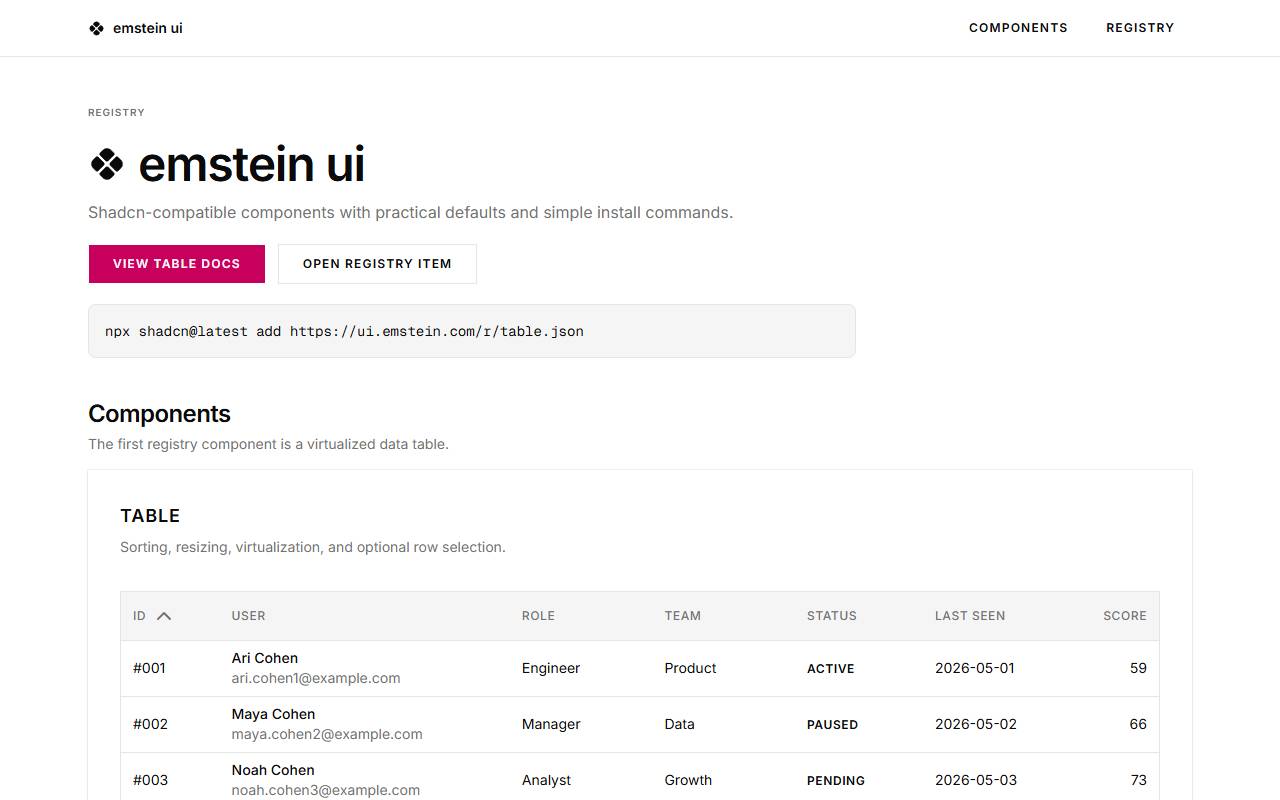1280x800 pixels.
Task: Click the Product team cell
Action: 691,668
